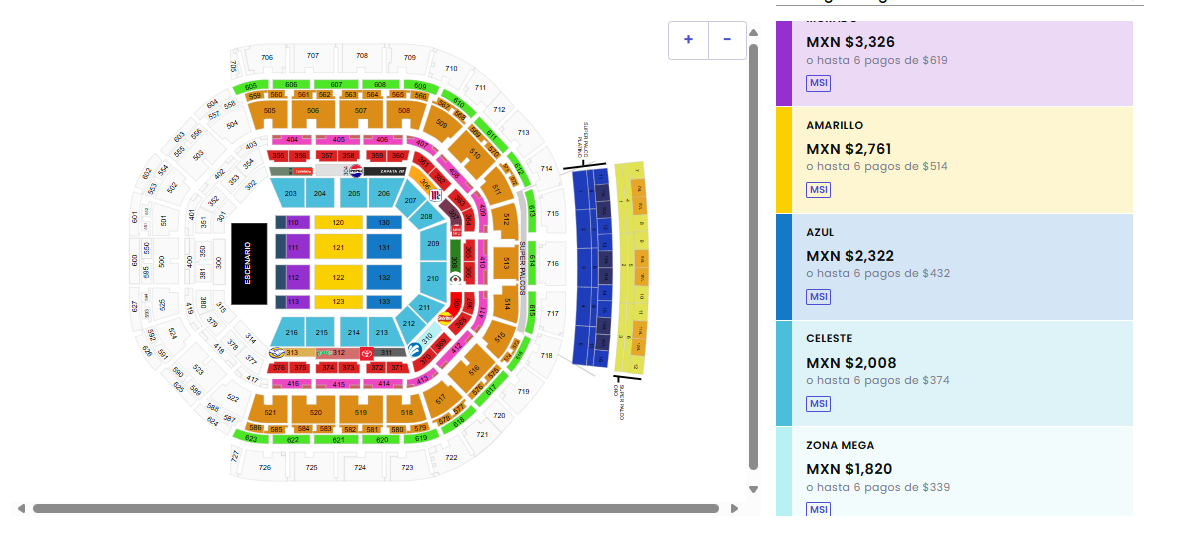1183x542 pixels.
Task: Click the map's scroll right arrow
Action: 734,509
